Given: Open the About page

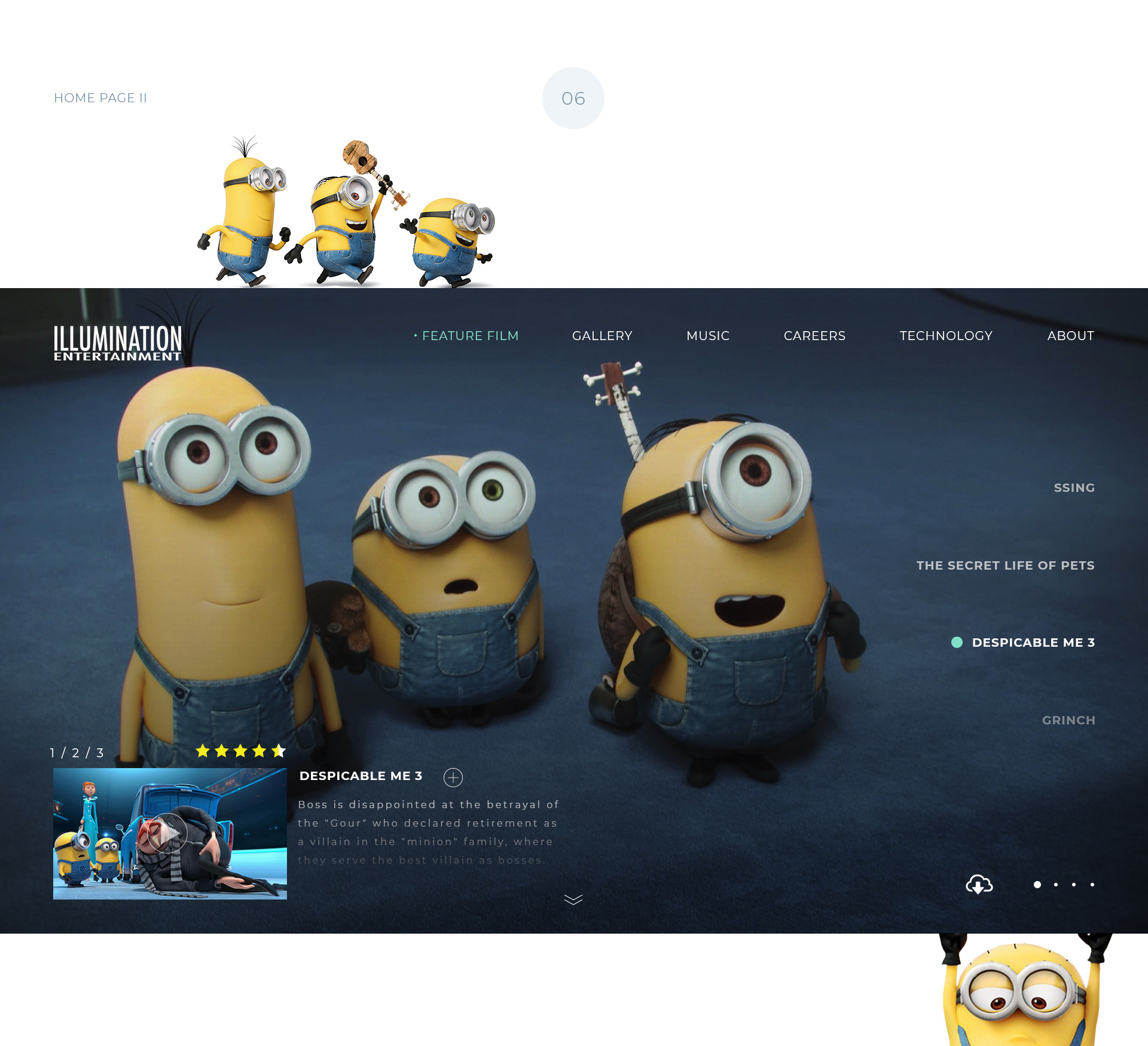Looking at the screenshot, I should click(1070, 336).
